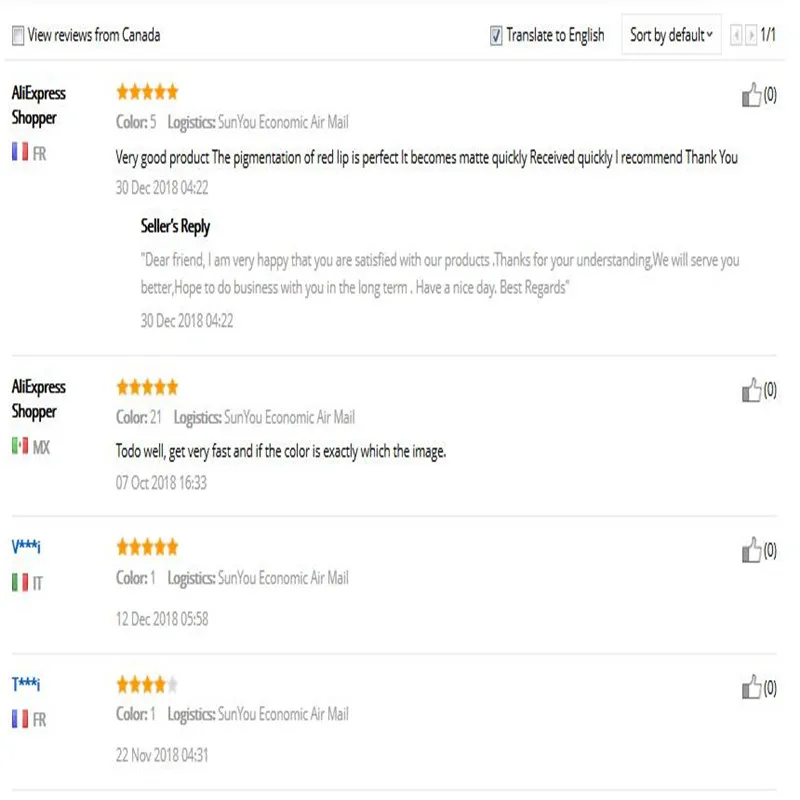
Task: Click the Italy flag icon
Action: click(20, 582)
